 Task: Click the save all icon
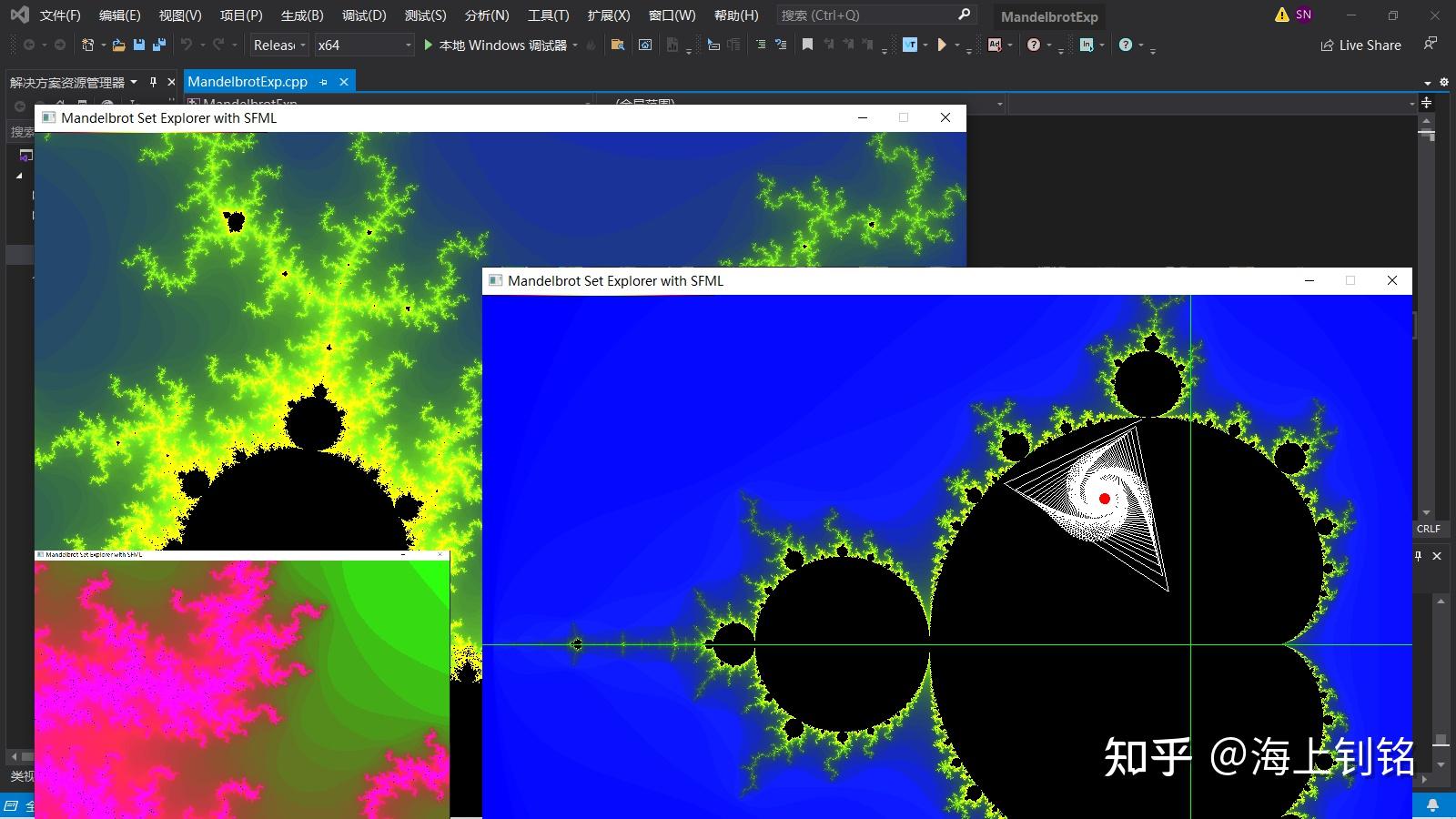tap(159, 45)
